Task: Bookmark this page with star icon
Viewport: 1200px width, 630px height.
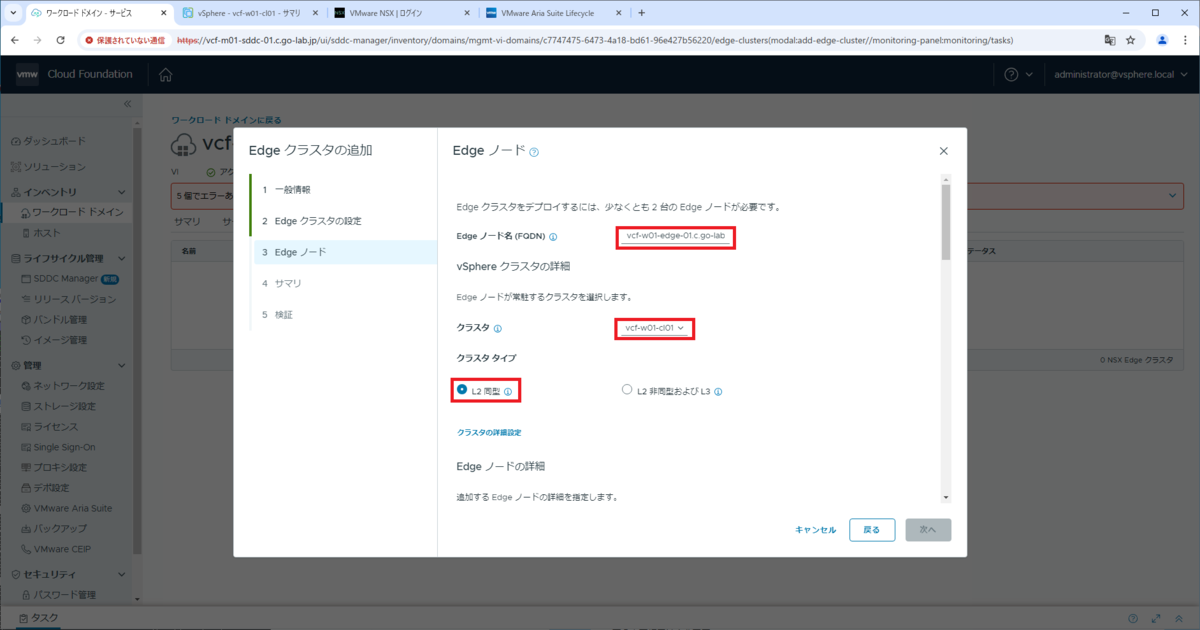Action: coord(1131,40)
